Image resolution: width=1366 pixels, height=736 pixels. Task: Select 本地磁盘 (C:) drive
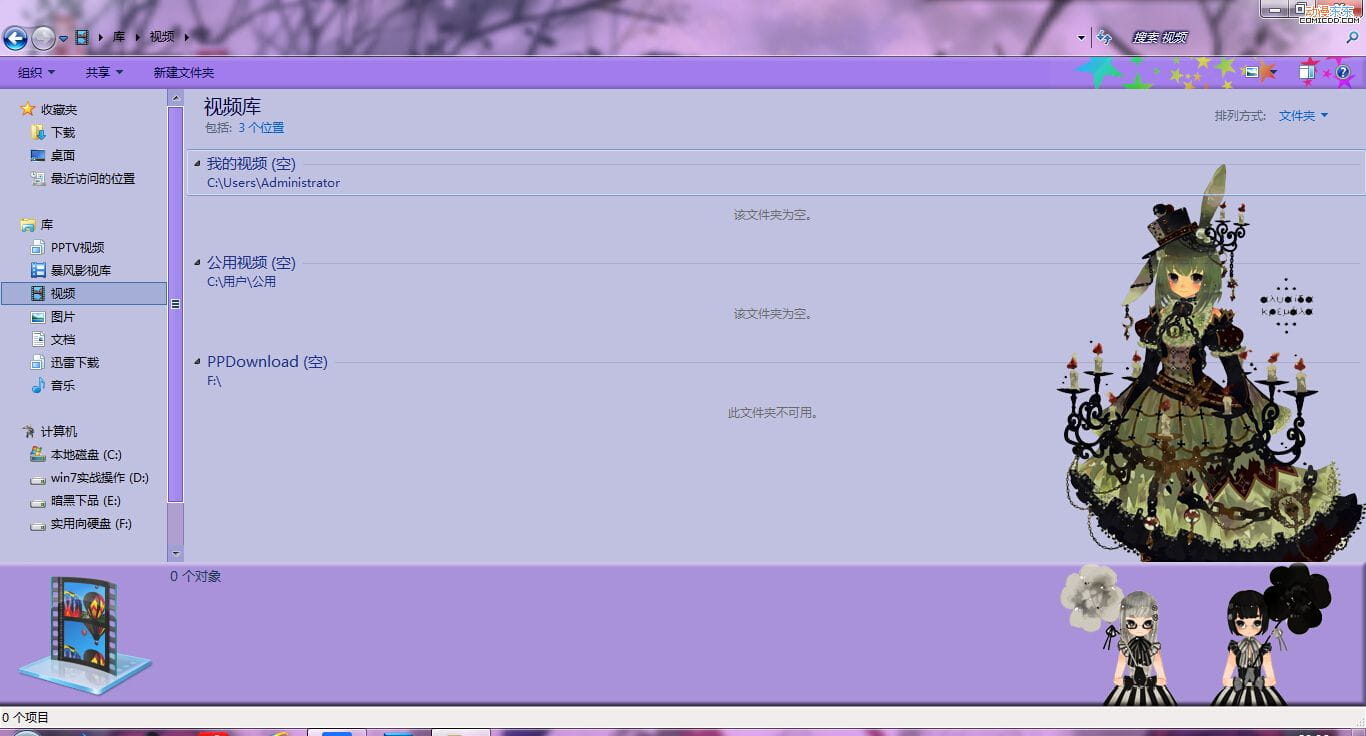pos(85,455)
